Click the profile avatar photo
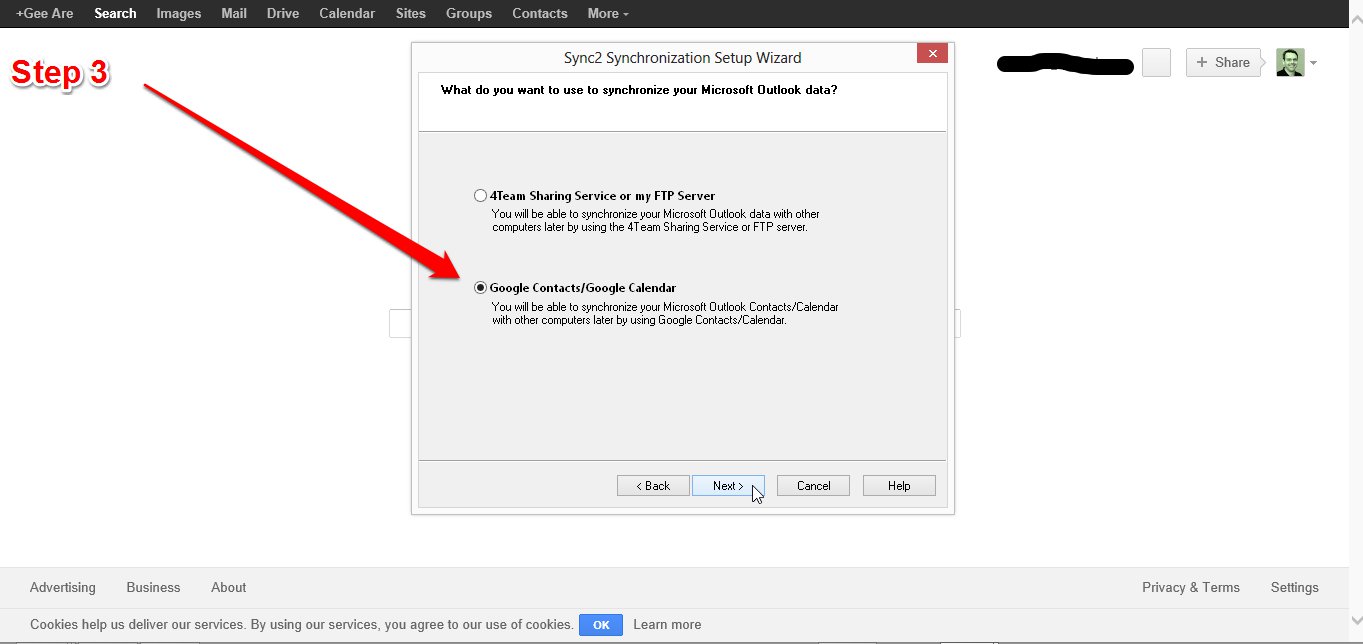The height and width of the screenshot is (644, 1363). (x=1290, y=63)
